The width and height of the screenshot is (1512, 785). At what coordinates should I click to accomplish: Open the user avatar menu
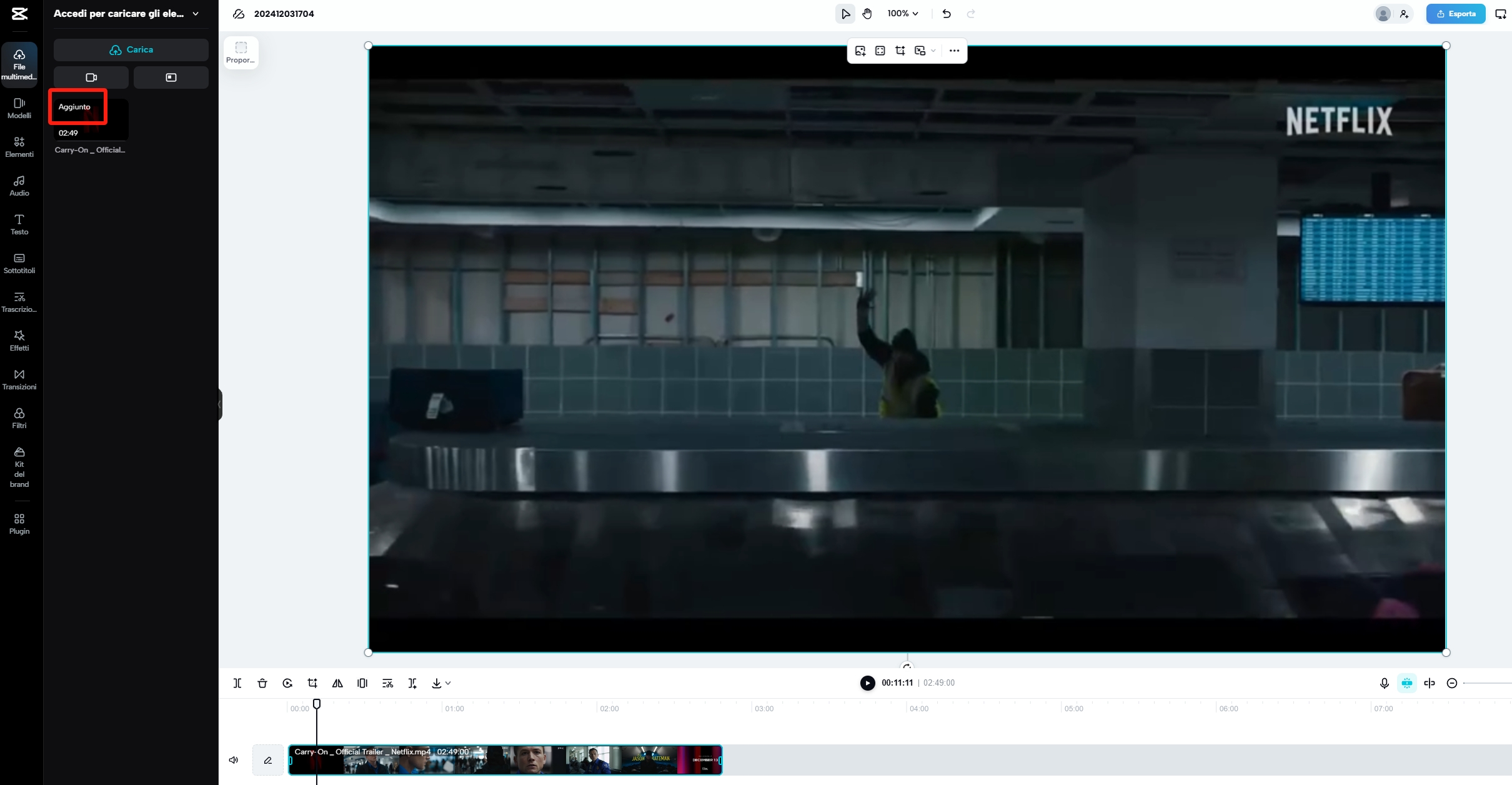point(1383,14)
